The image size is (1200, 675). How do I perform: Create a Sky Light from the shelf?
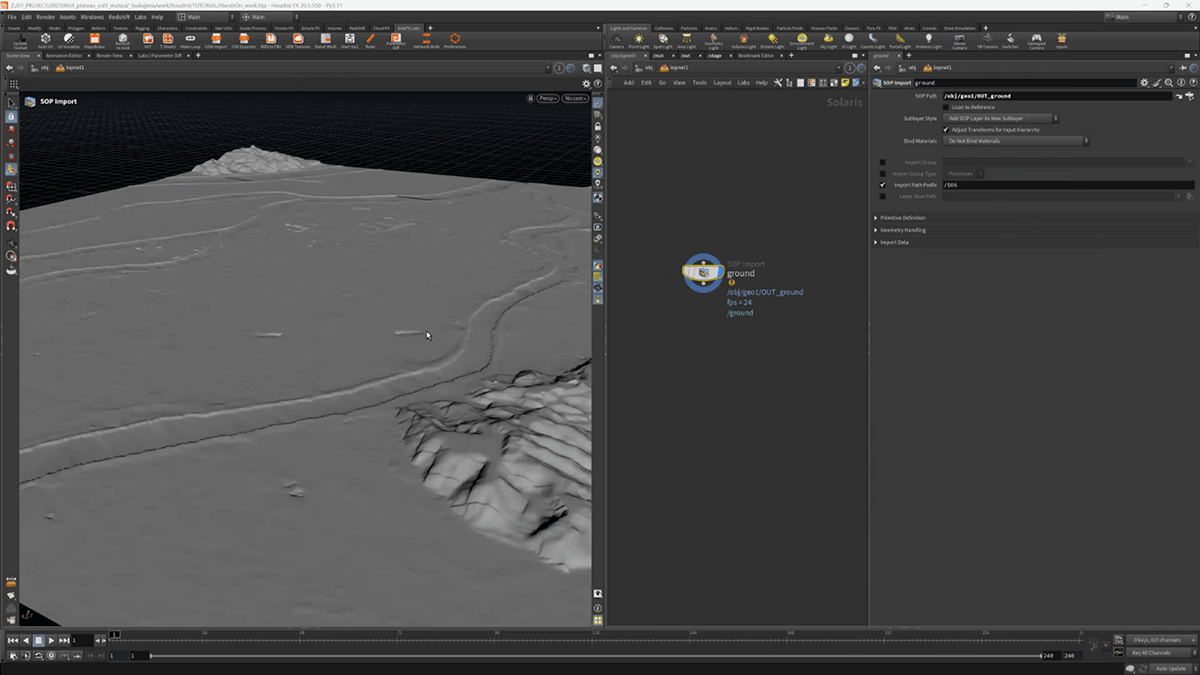(x=828, y=40)
